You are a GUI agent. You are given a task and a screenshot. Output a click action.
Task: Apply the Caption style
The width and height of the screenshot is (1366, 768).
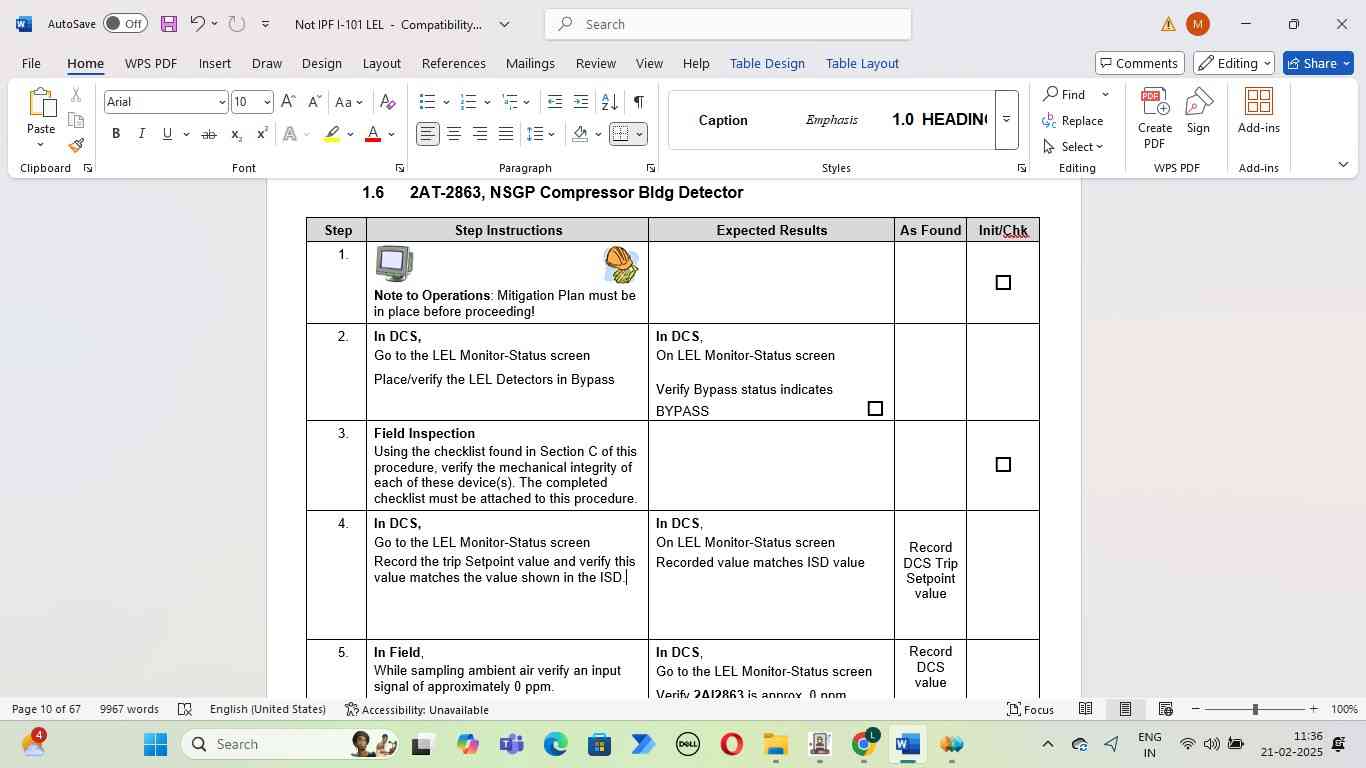click(723, 120)
